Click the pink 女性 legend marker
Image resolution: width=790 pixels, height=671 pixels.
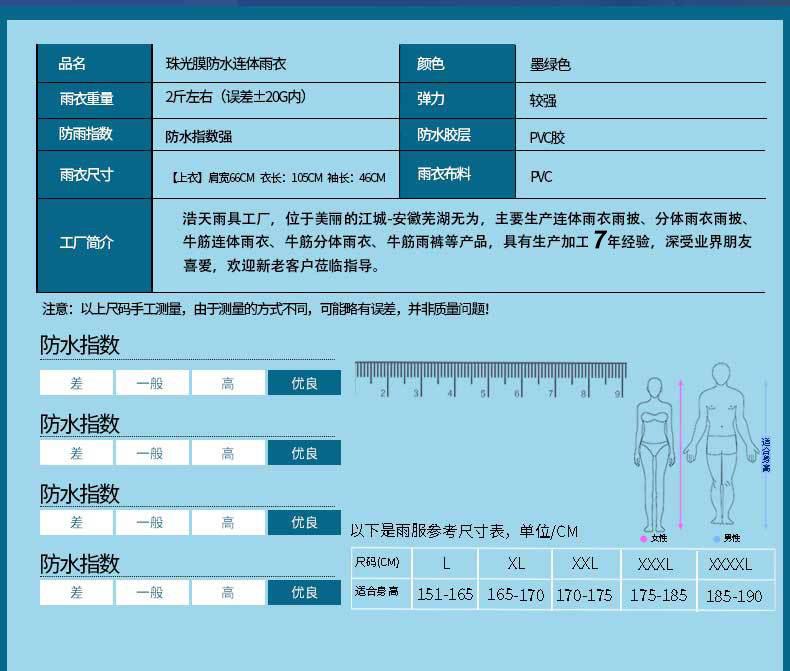click(644, 538)
